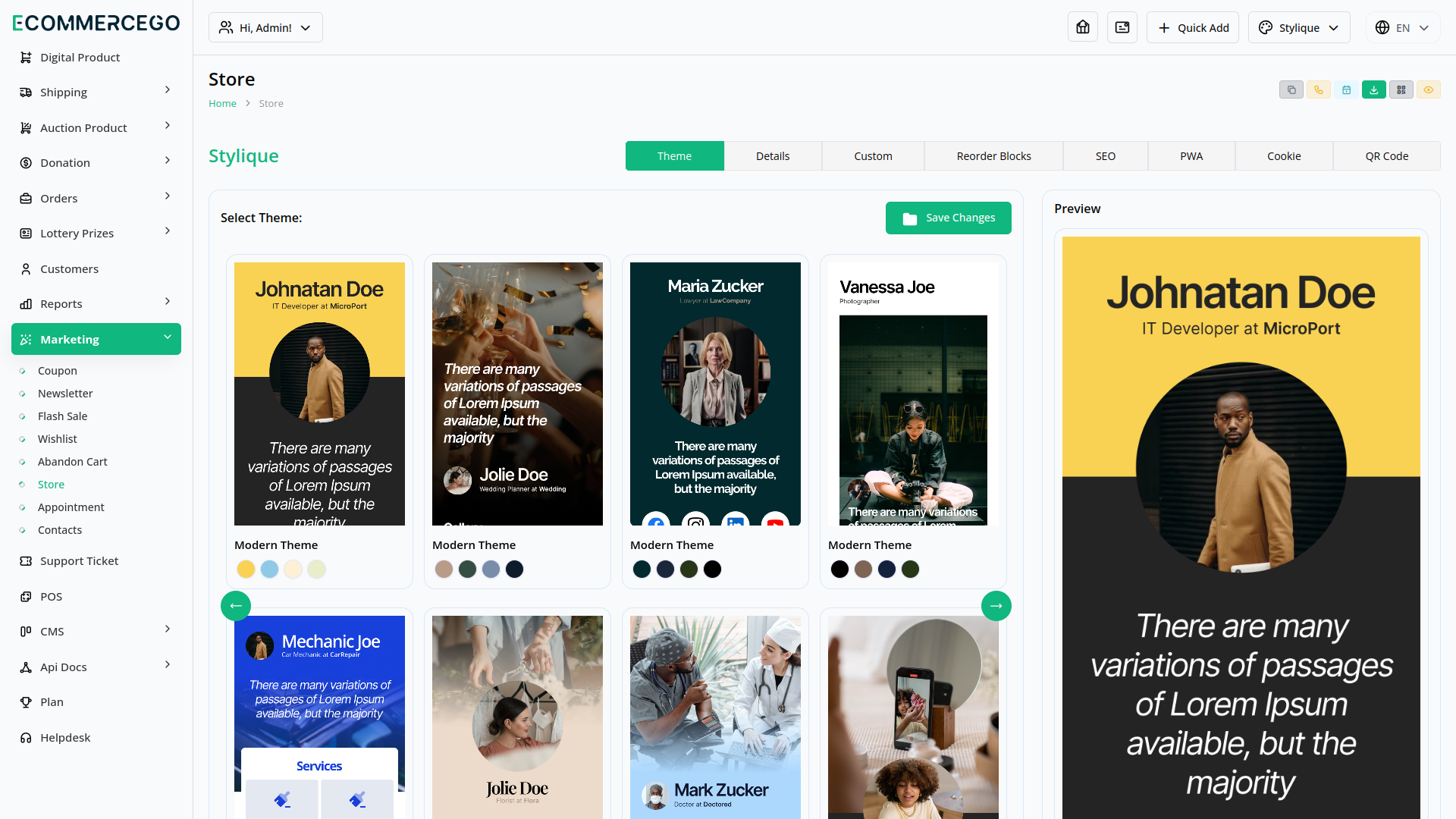Click the copy link icon in Store header

(x=1291, y=89)
